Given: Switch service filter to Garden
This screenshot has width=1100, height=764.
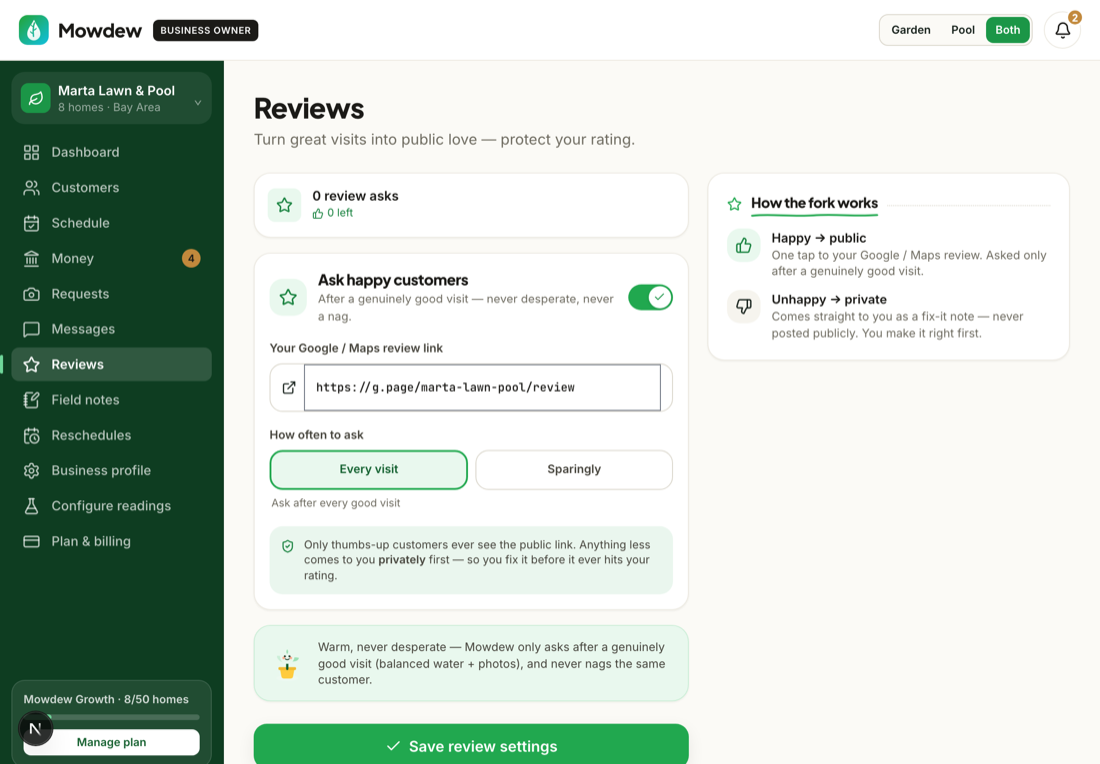Looking at the screenshot, I should [x=911, y=30].
